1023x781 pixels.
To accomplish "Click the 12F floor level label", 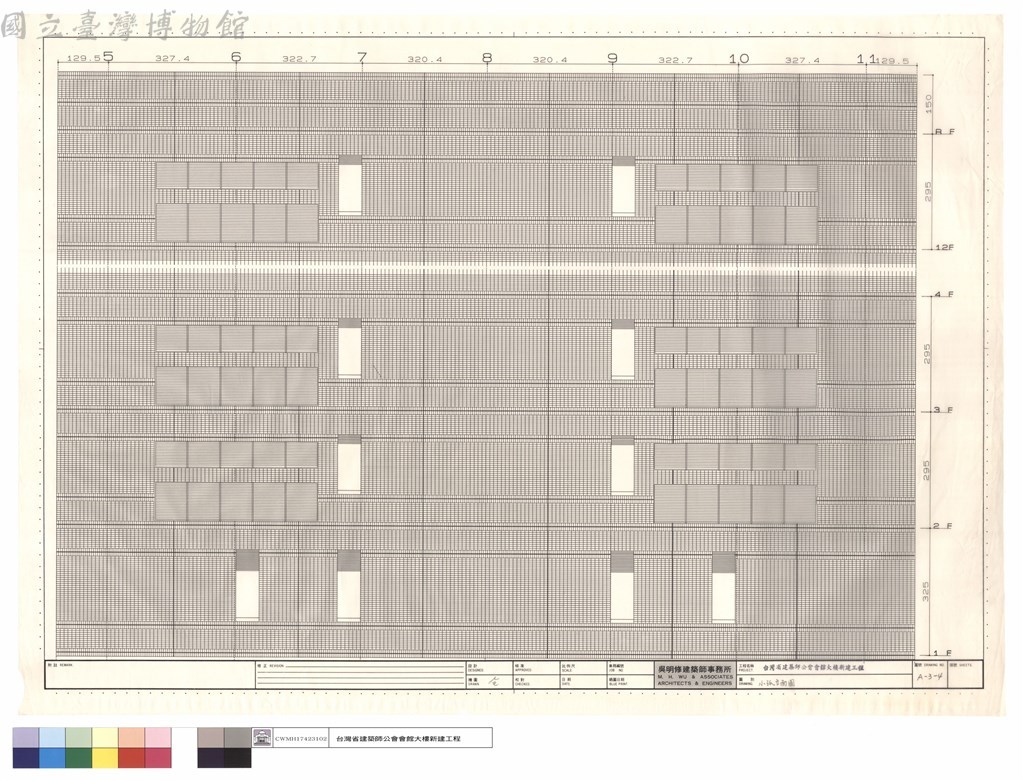I will pyautogui.click(x=944, y=247).
